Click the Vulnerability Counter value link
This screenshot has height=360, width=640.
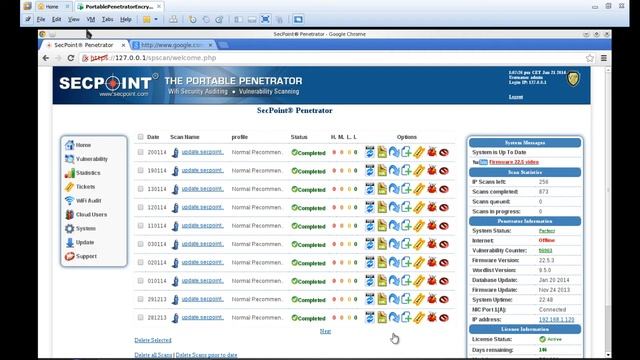545,251
